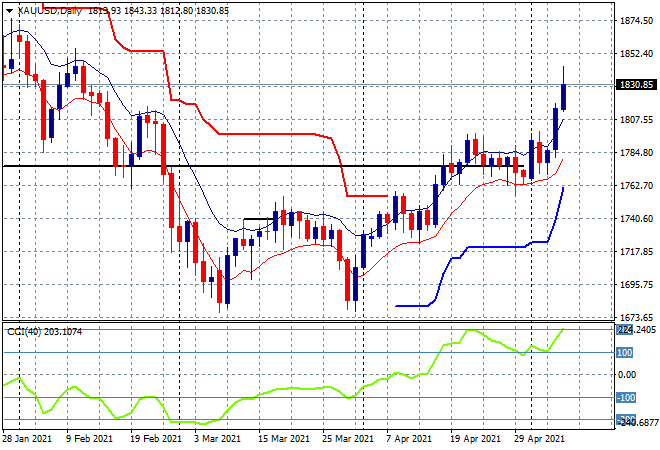
Task: Click the 1874.50 price scale label
Action: coord(636,21)
